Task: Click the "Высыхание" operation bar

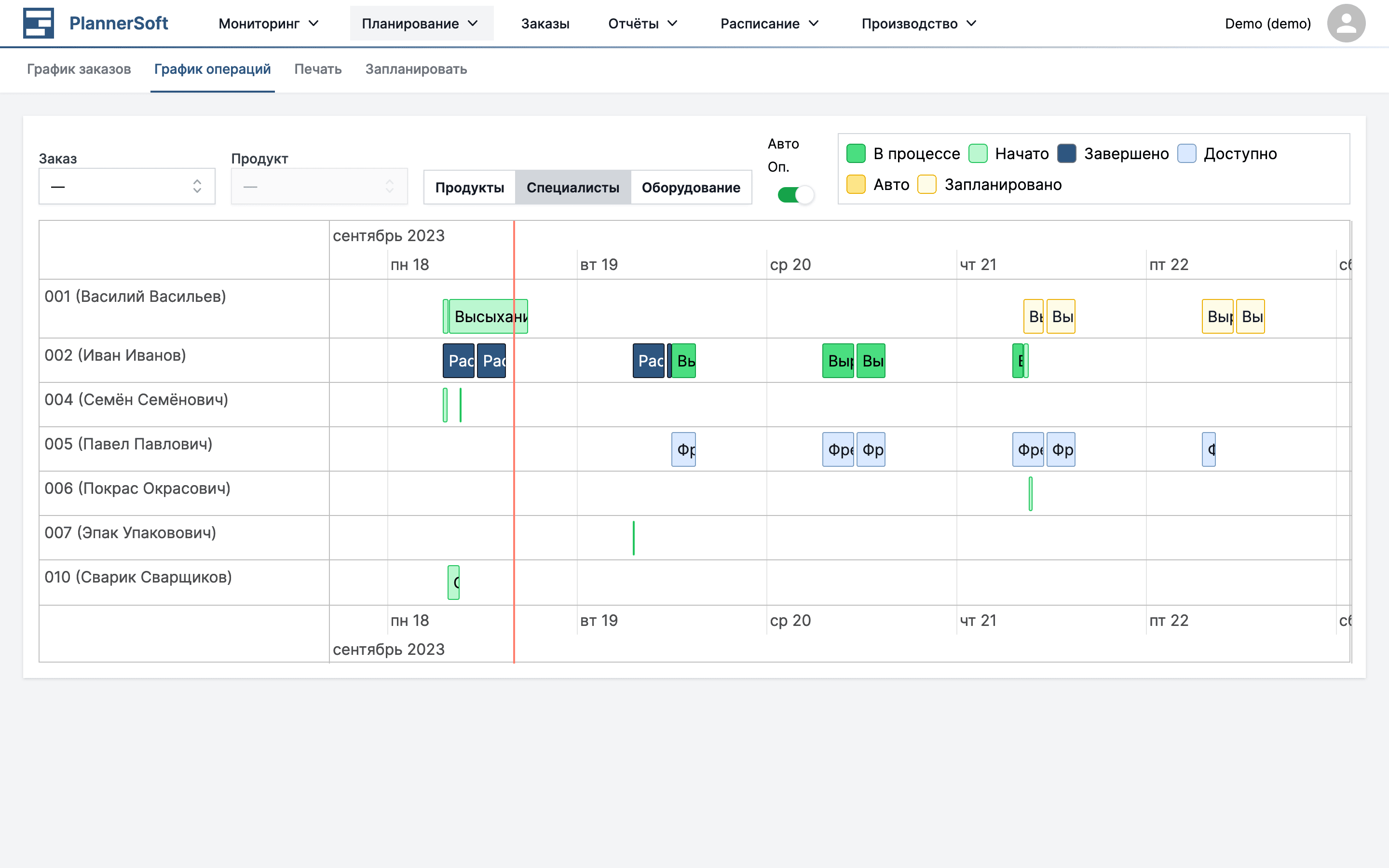Action: 489,315
